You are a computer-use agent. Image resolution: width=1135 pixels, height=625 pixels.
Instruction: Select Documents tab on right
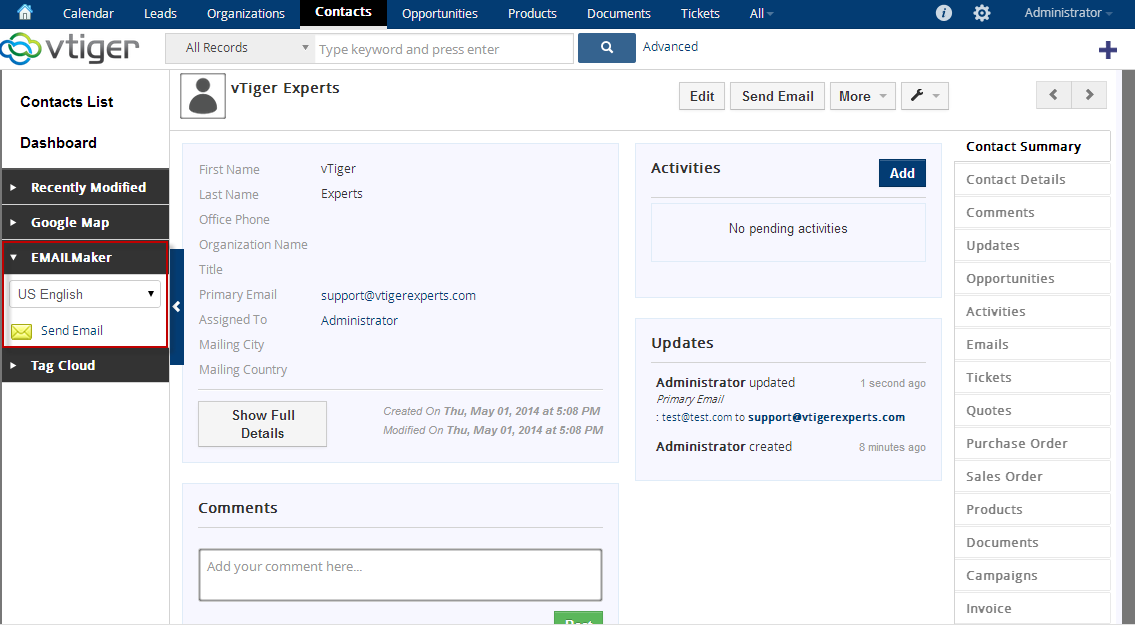pos(1032,542)
